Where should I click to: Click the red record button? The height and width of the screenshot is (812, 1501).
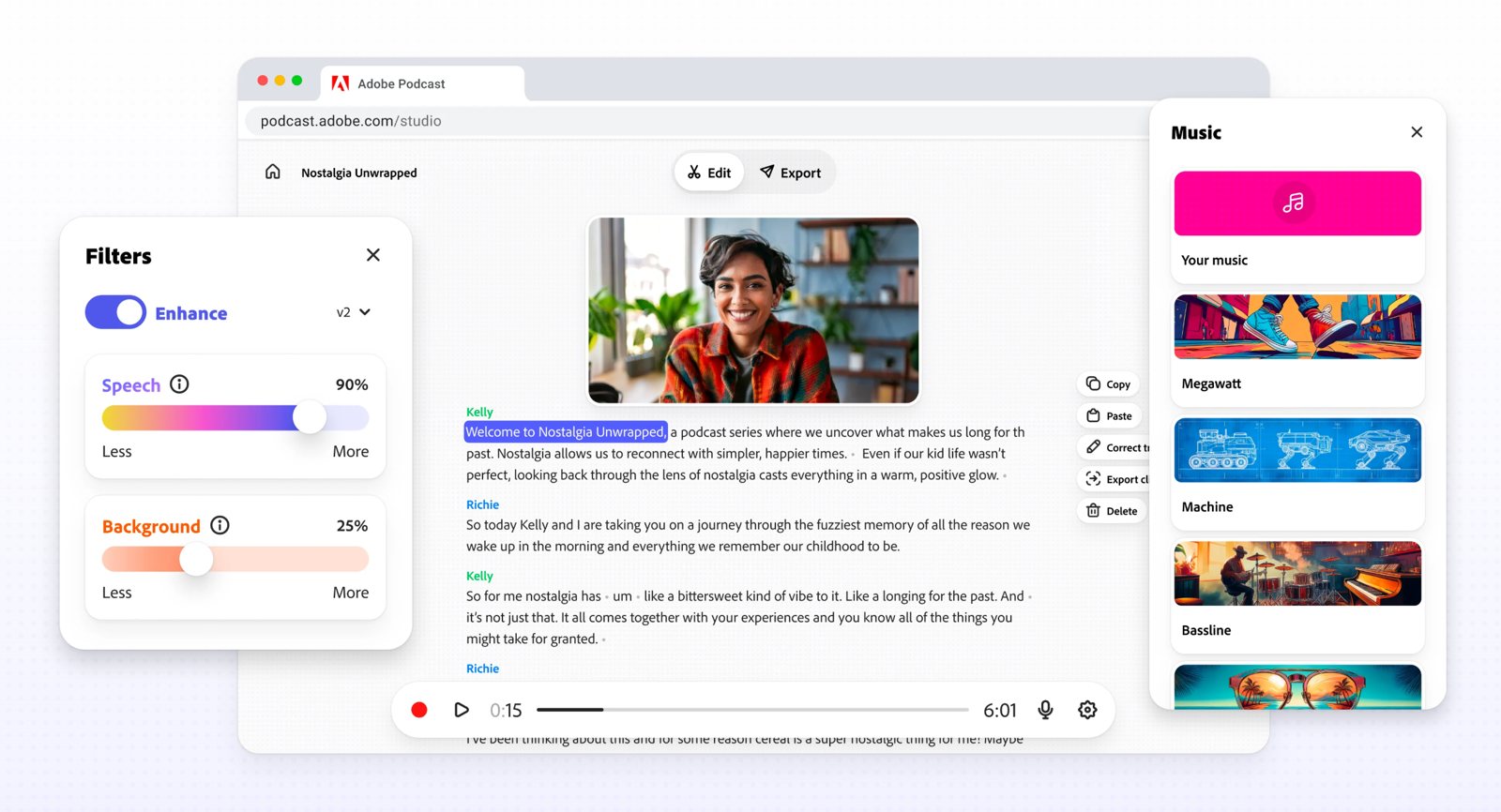coord(419,710)
